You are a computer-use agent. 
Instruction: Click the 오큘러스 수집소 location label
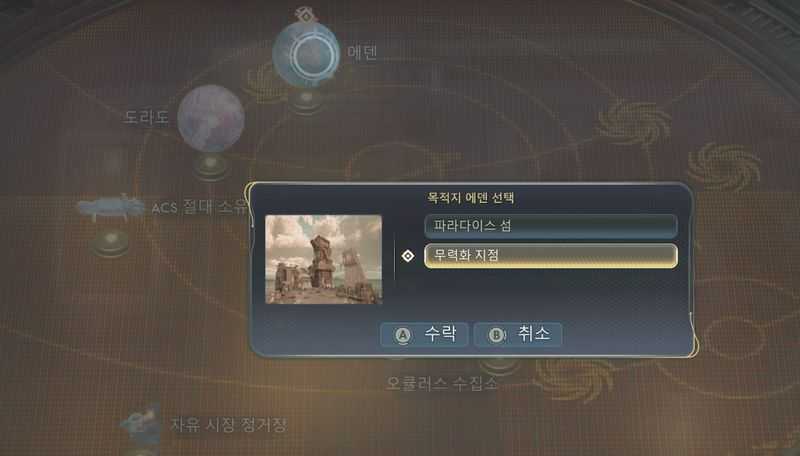click(441, 383)
